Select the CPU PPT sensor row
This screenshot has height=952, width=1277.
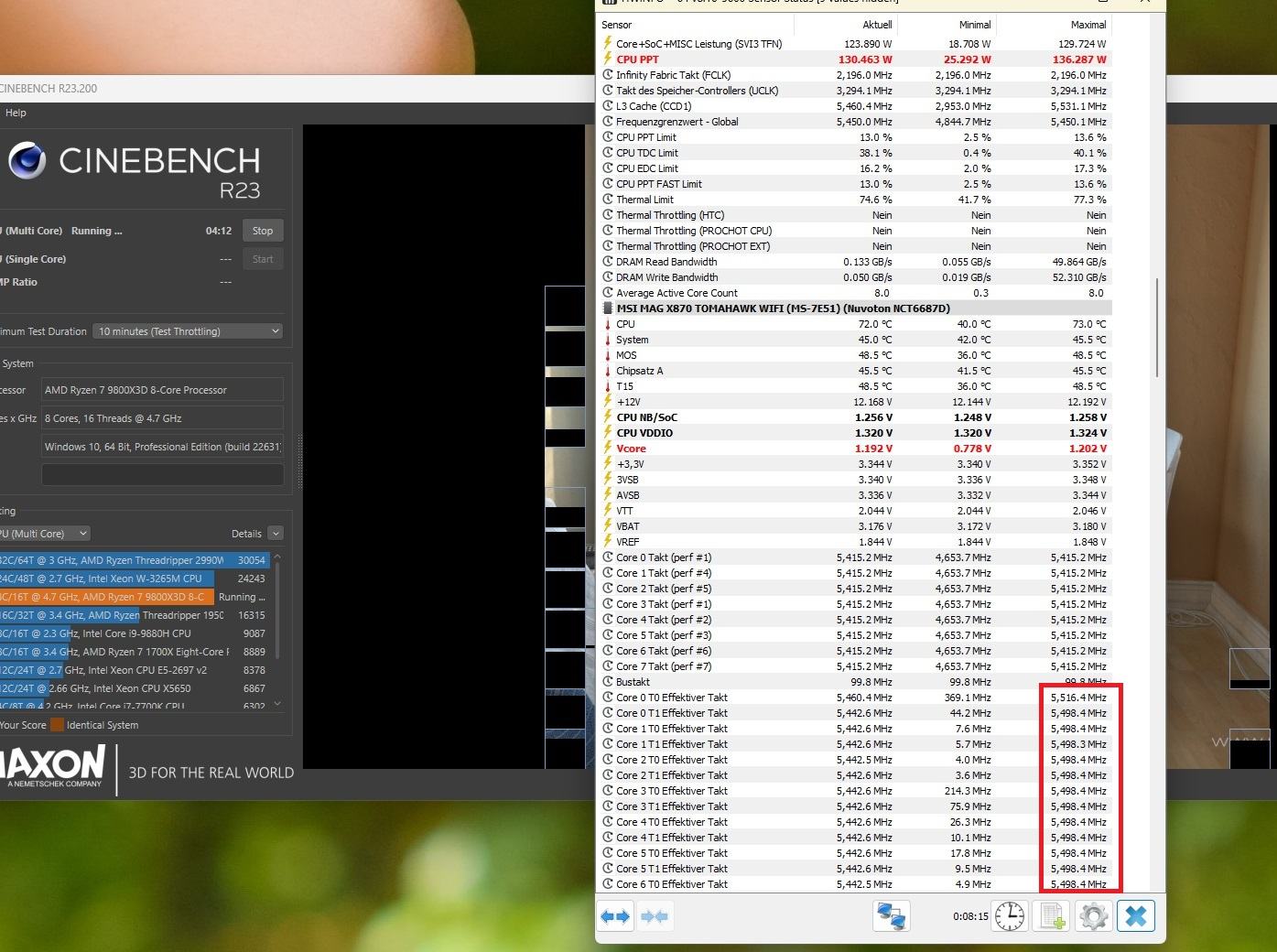point(855,59)
